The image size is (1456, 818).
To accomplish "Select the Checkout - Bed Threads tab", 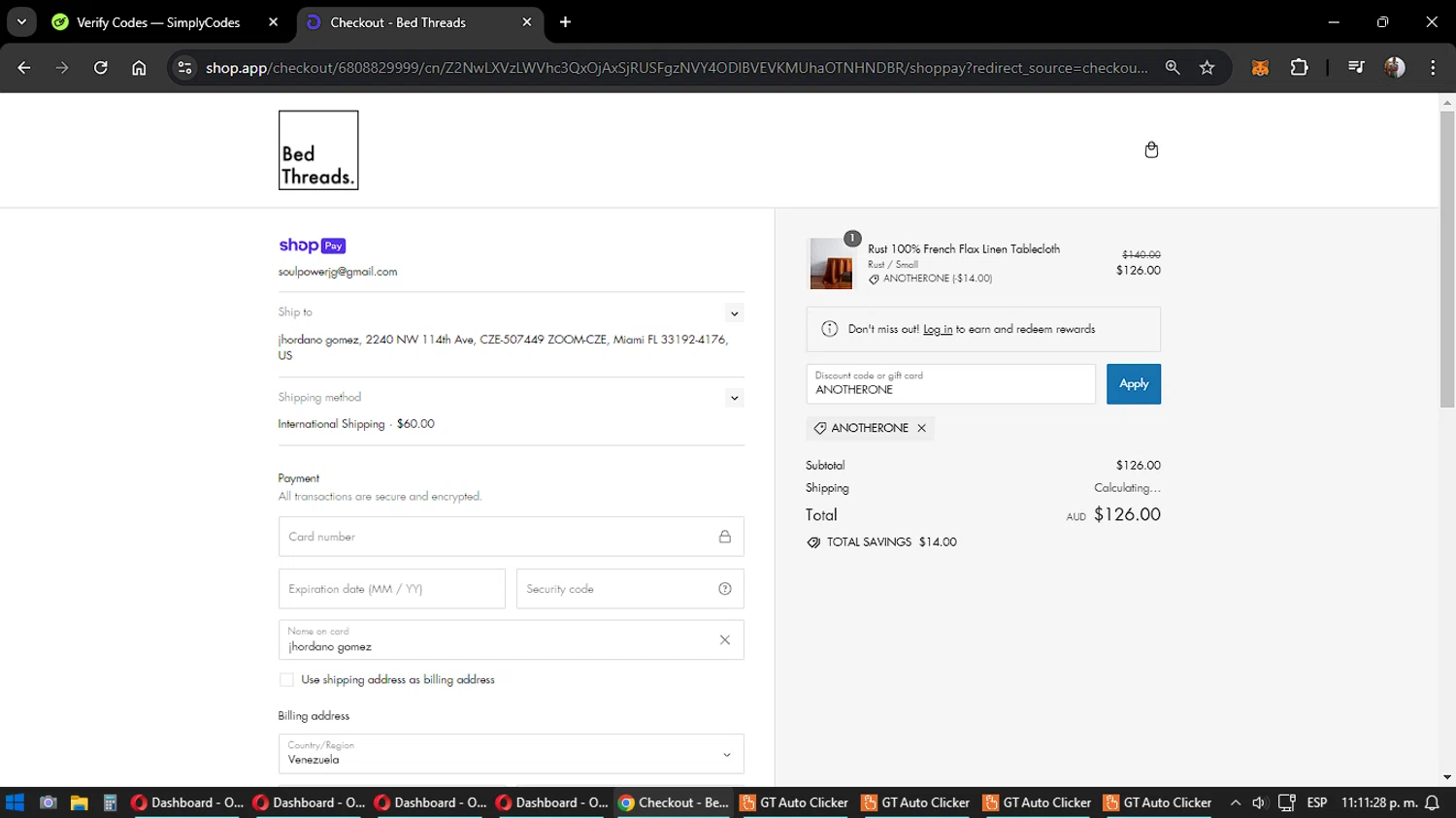I will point(398,22).
